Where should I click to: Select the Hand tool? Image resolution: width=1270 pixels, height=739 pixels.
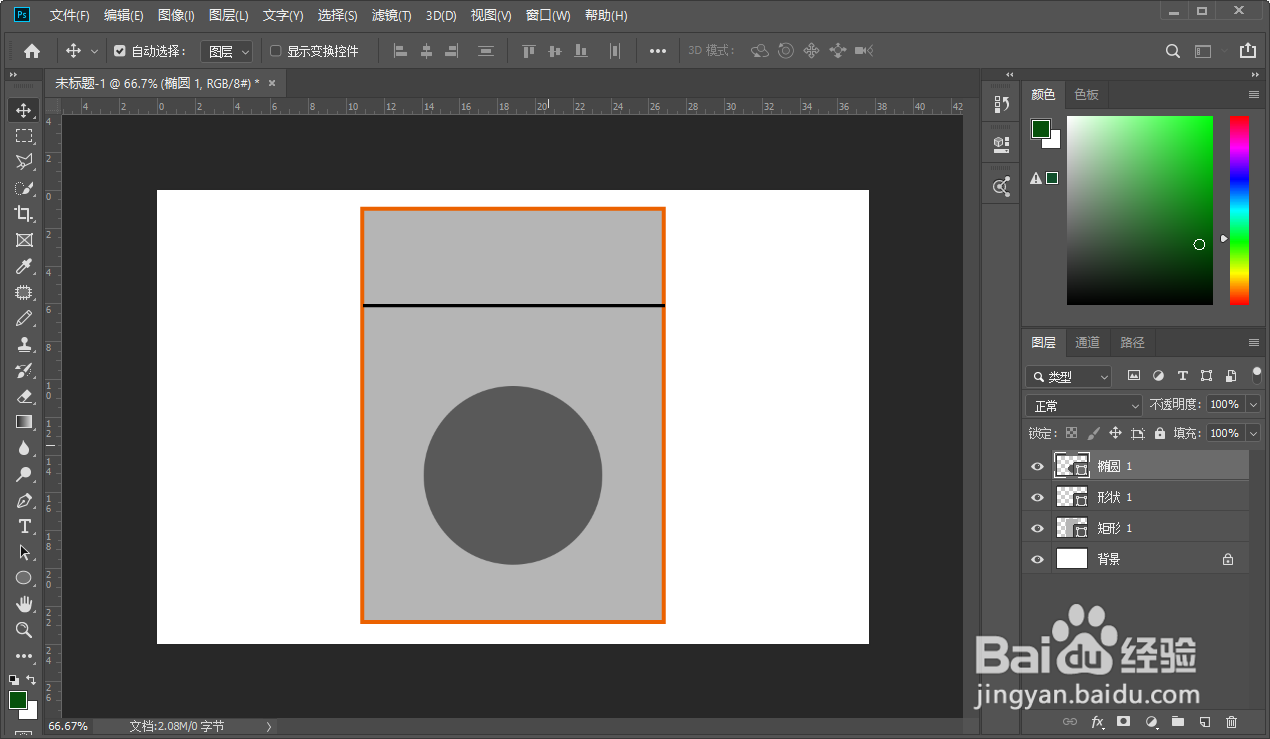[x=24, y=604]
